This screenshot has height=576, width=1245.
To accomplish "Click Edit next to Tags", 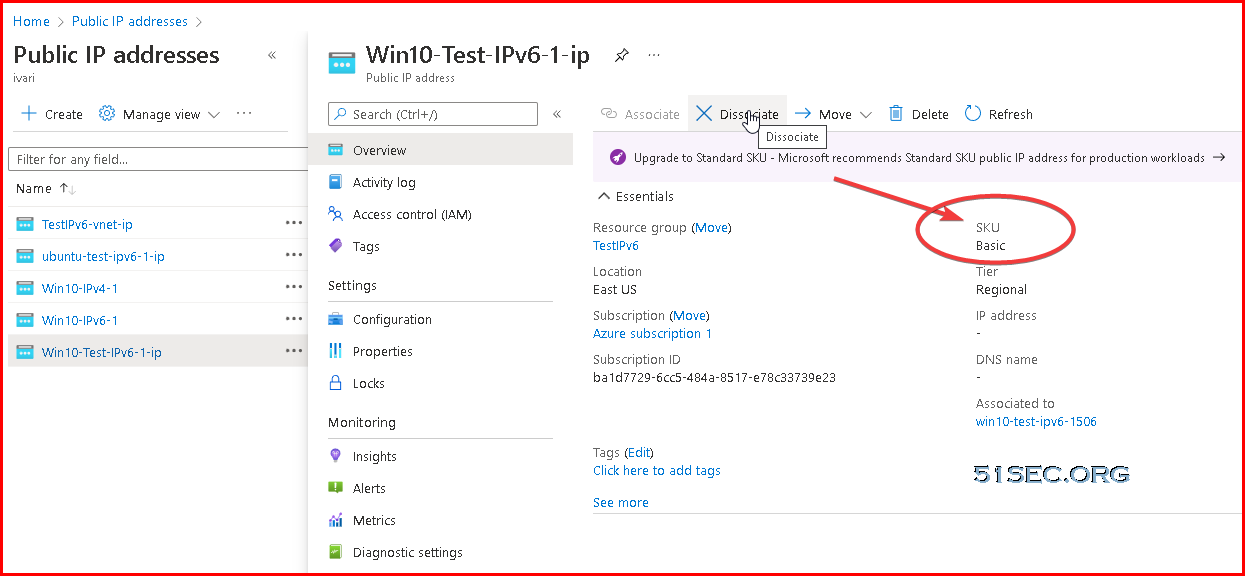I will pos(639,452).
